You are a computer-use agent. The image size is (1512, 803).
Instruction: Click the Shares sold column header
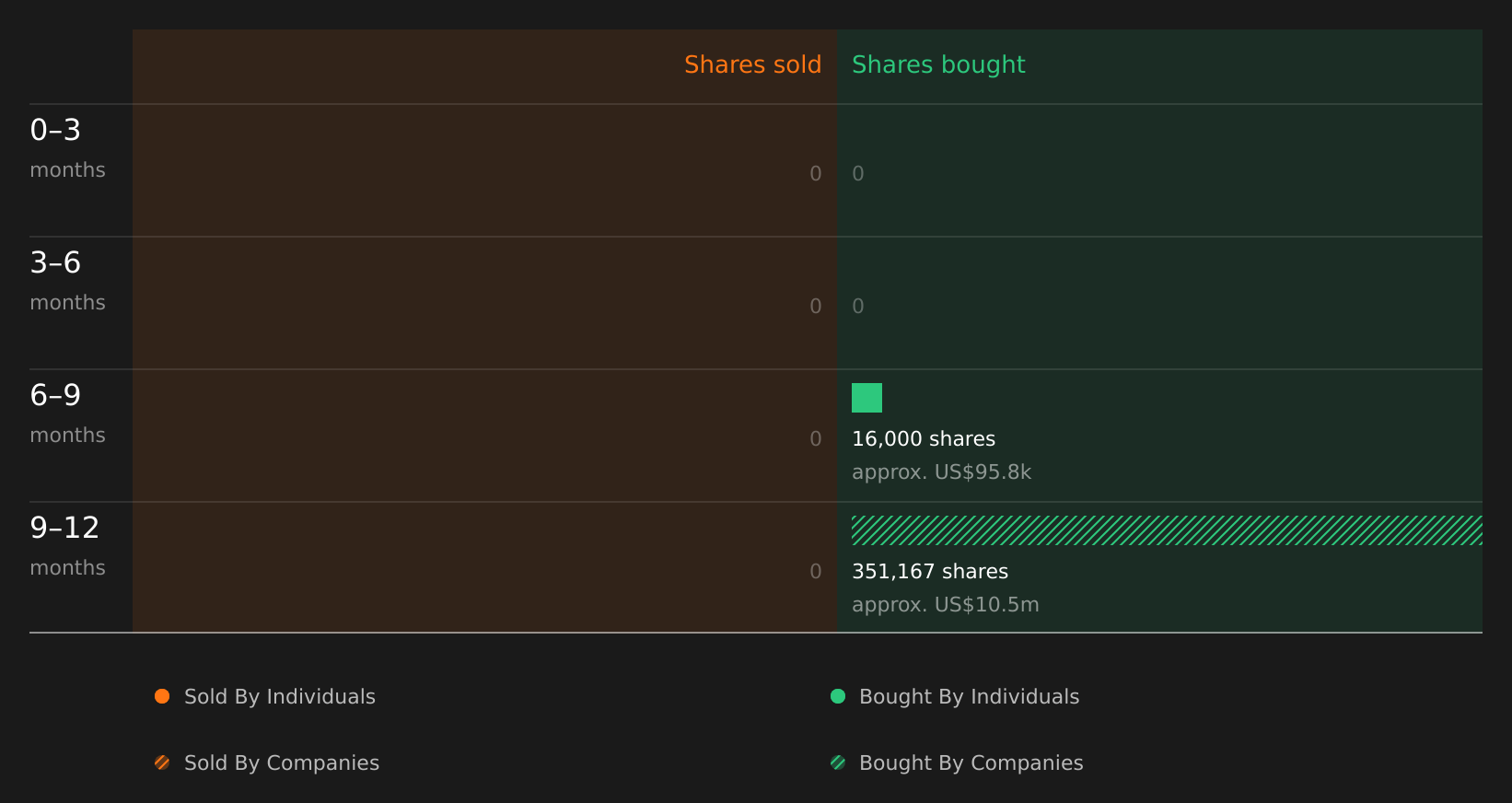[752, 64]
